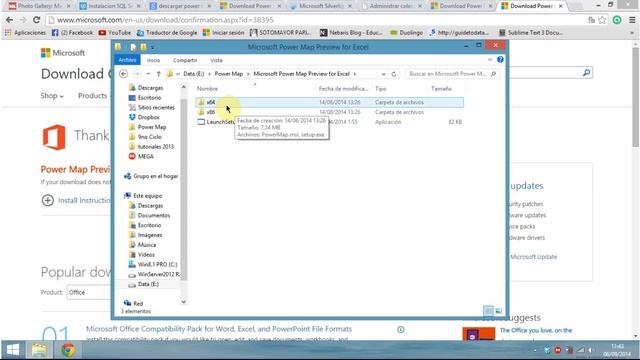The image size is (640, 360).
Task: Click the 3 elementos status text
Action: pyautogui.click(x=136, y=311)
